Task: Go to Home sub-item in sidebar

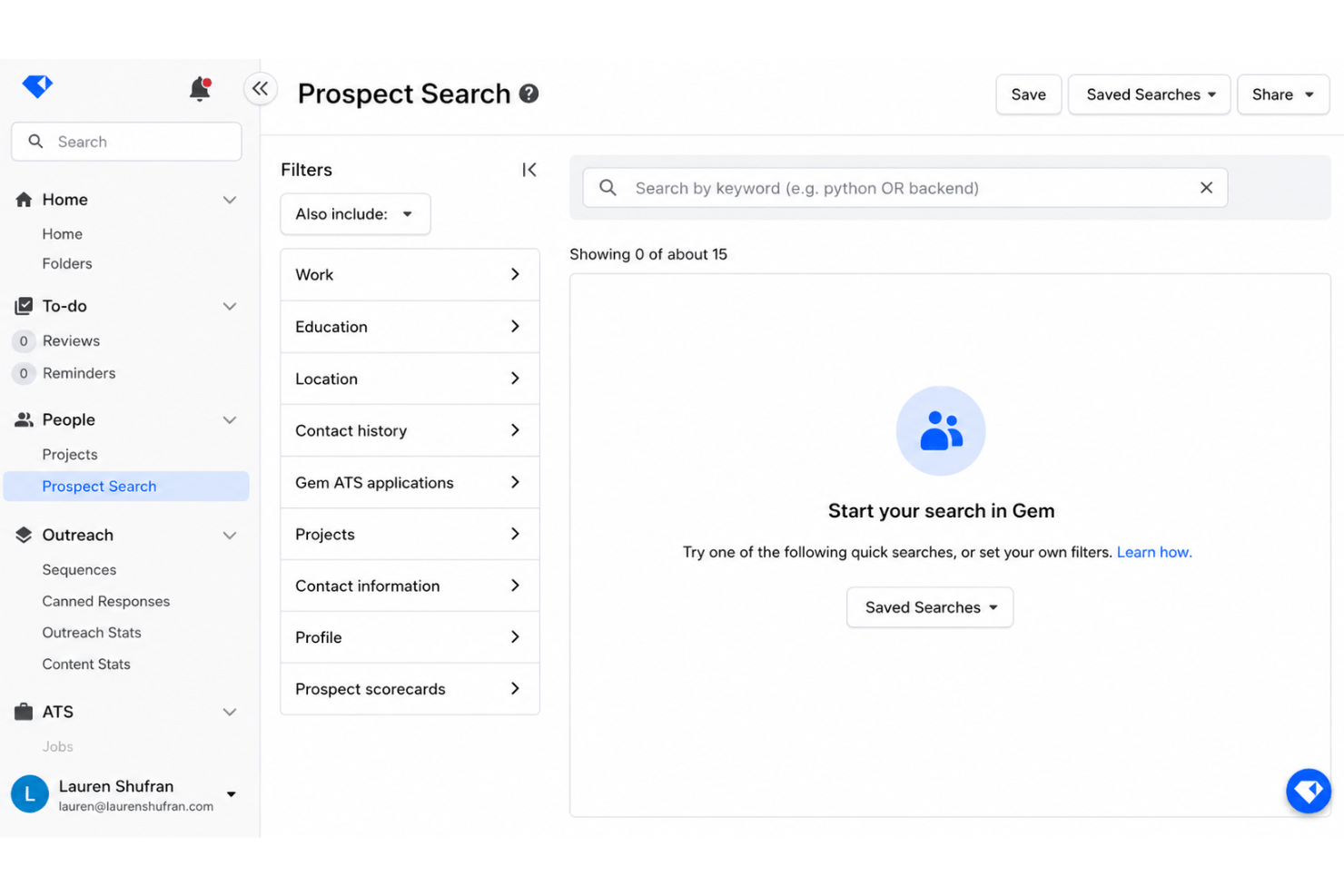Action: [x=62, y=234]
